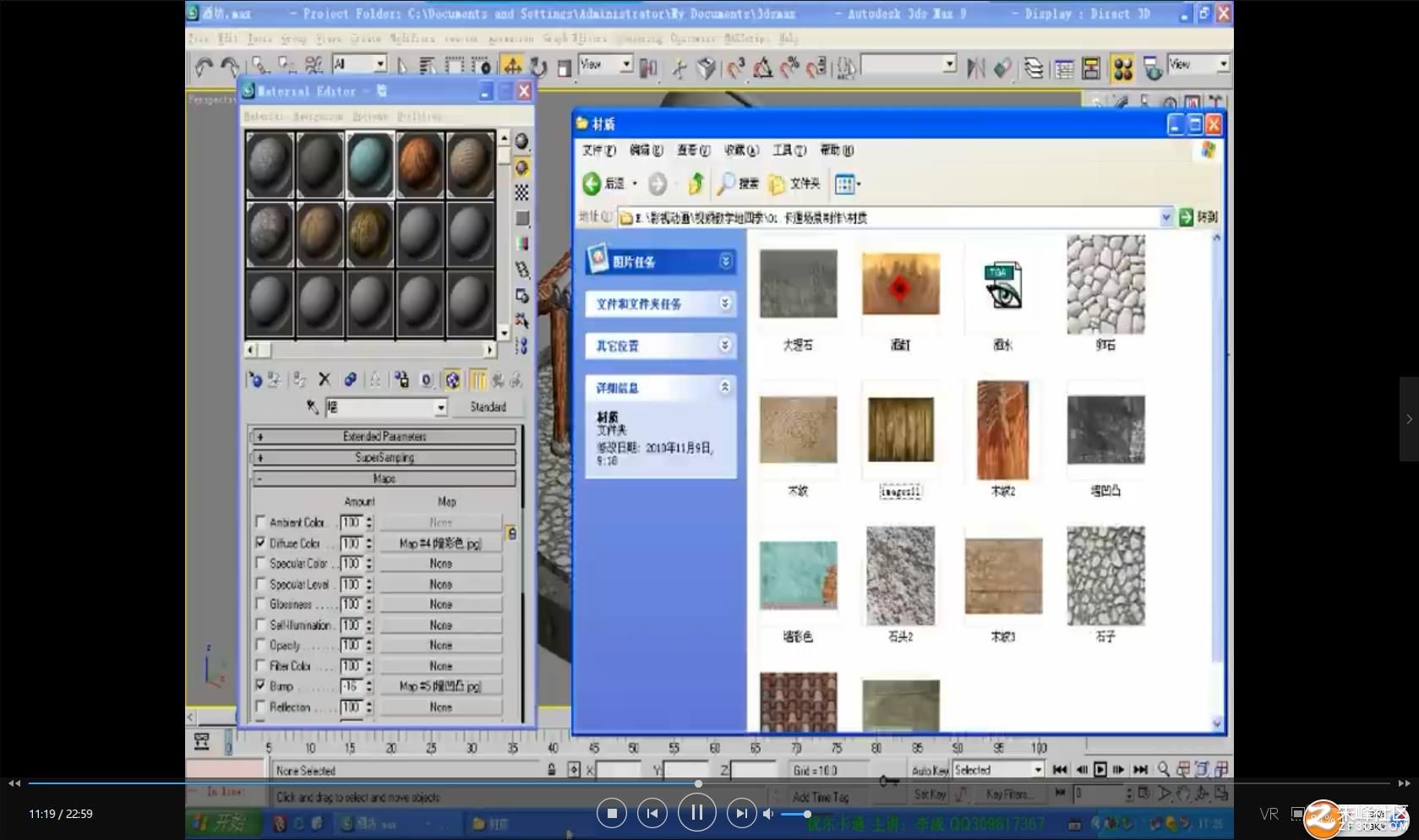Open the Curve Editor icon
Screen dimensions: 1419x840
[1064, 68]
